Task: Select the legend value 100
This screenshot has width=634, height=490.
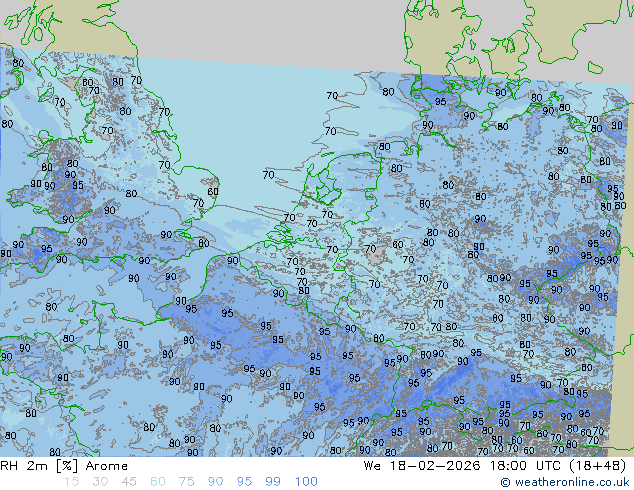Action: point(306,482)
